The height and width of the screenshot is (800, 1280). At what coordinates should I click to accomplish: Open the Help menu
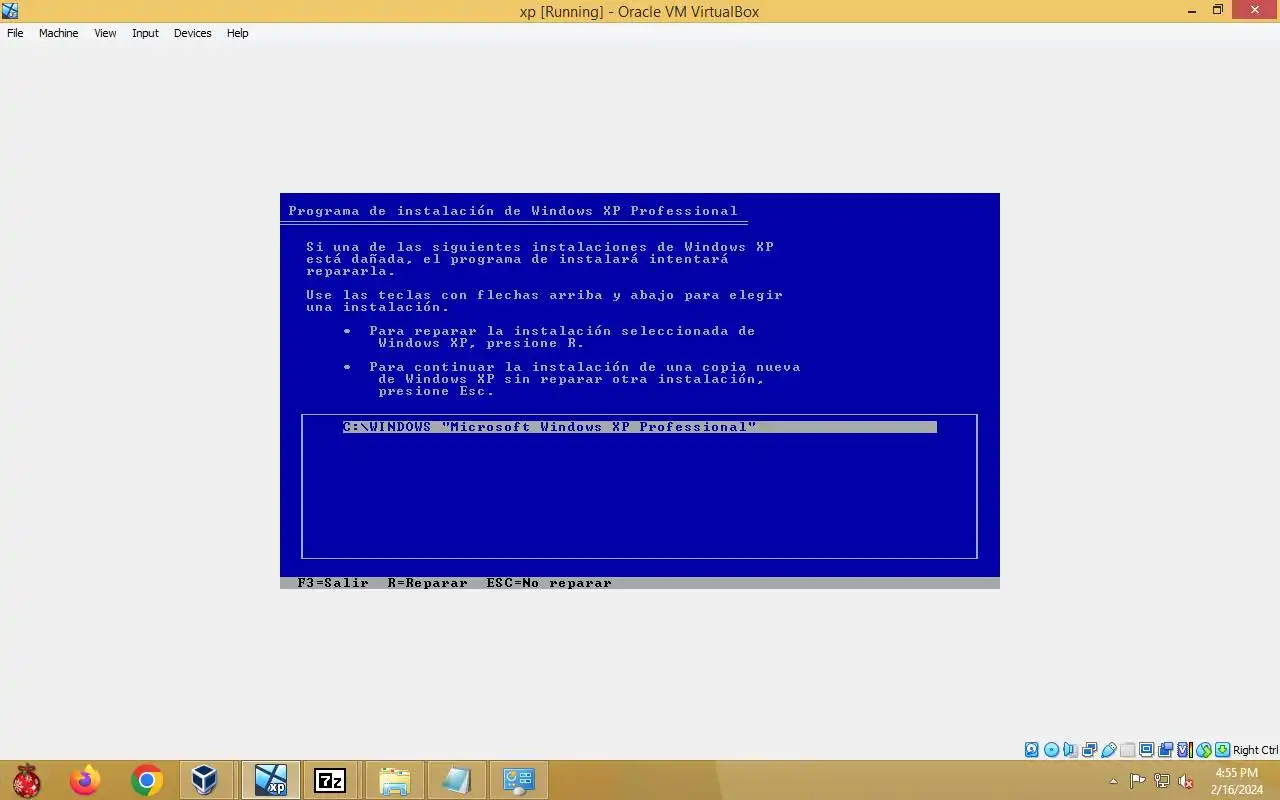(x=237, y=33)
